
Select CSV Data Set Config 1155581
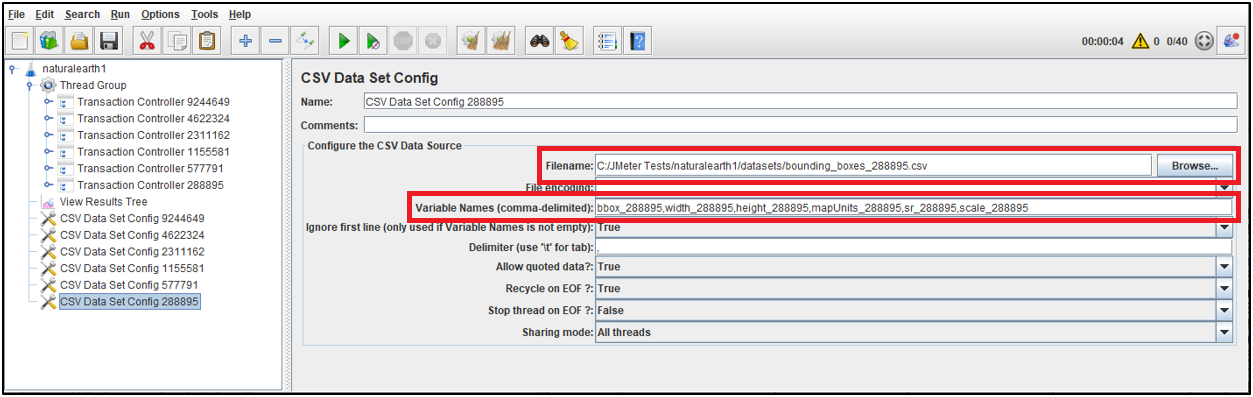point(132,268)
